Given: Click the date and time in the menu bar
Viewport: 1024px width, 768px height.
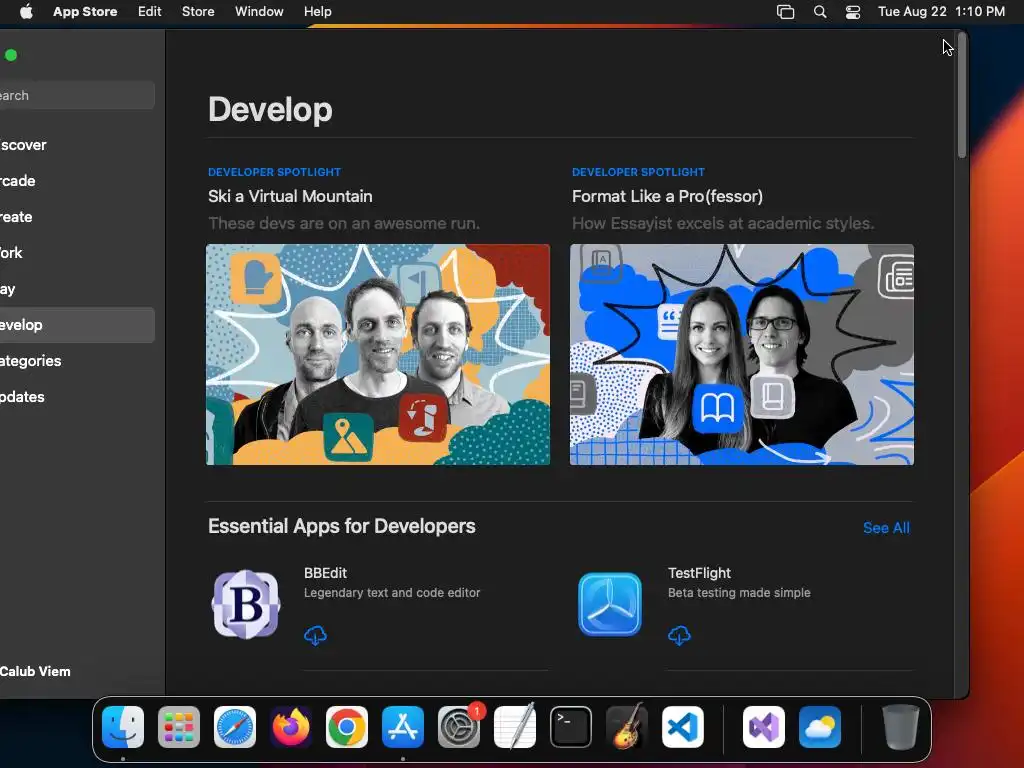Looking at the screenshot, I should [941, 12].
